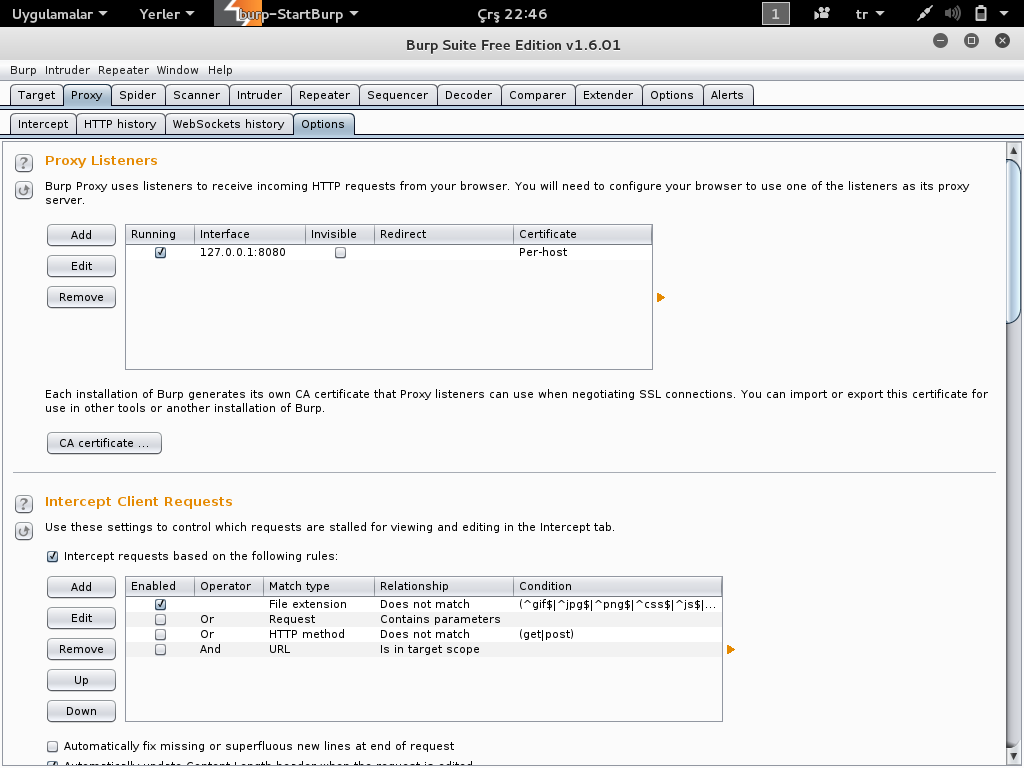Open the Window menu
Viewport: 1024px width, 768px height.
point(177,70)
